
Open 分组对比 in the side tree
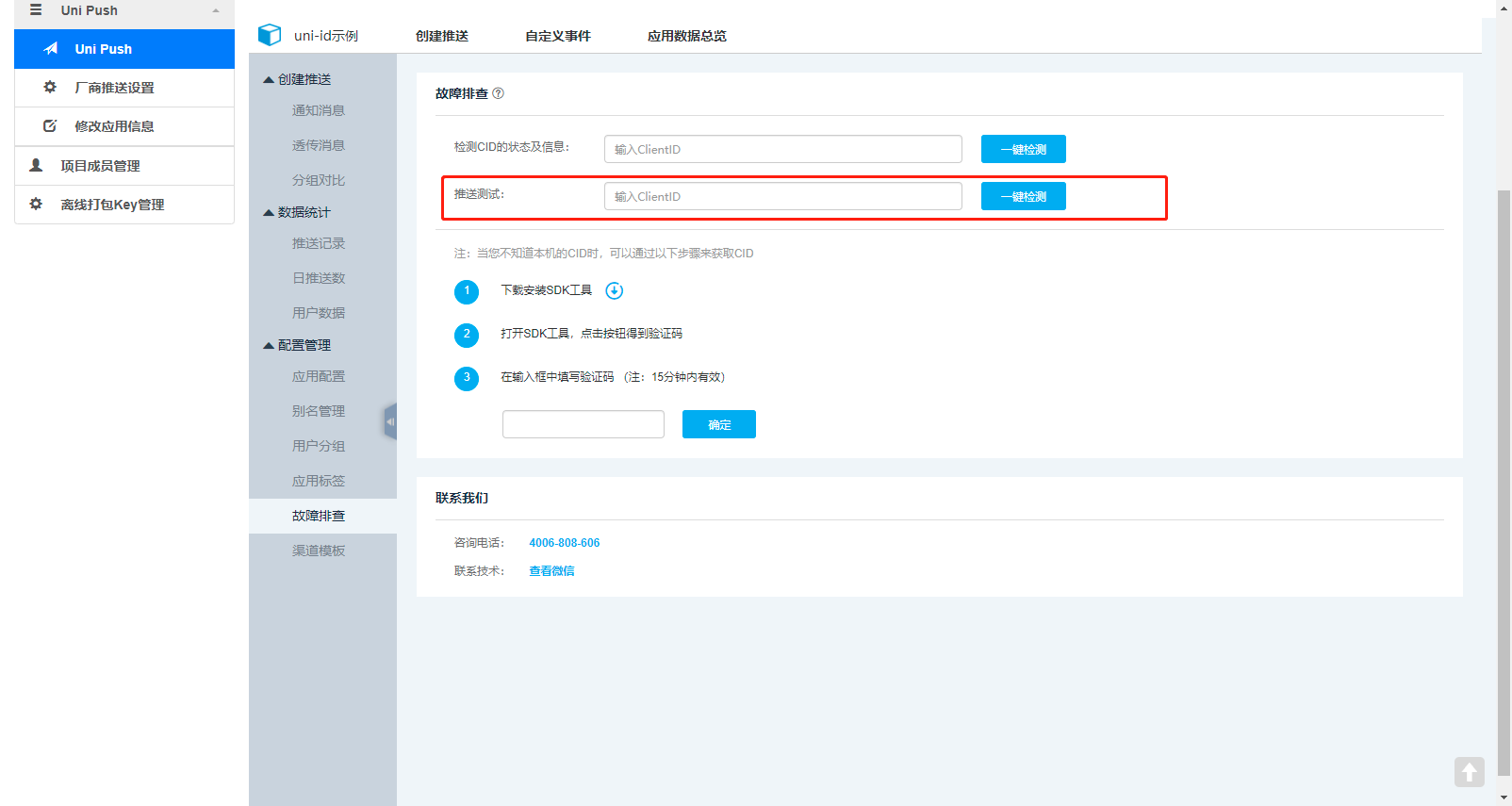pyautogui.click(x=319, y=180)
